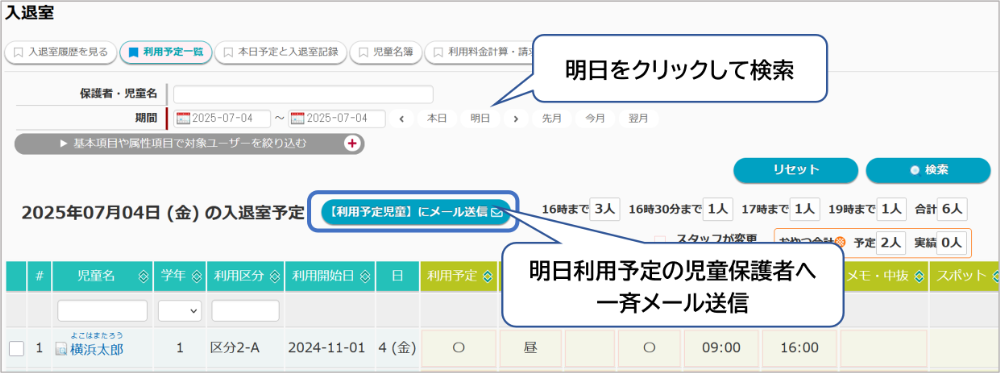Open the start date calendar icon
The height and width of the screenshot is (373, 1000).
tap(183, 119)
